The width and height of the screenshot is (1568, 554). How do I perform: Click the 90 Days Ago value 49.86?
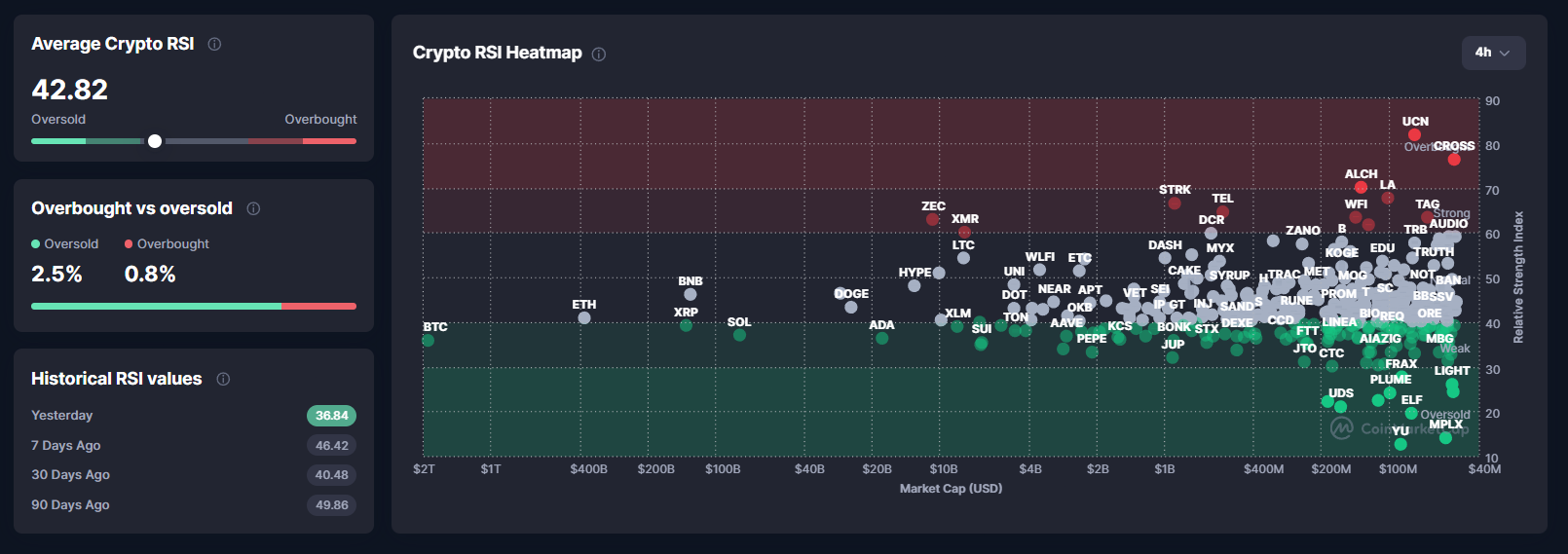(x=331, y=505)
